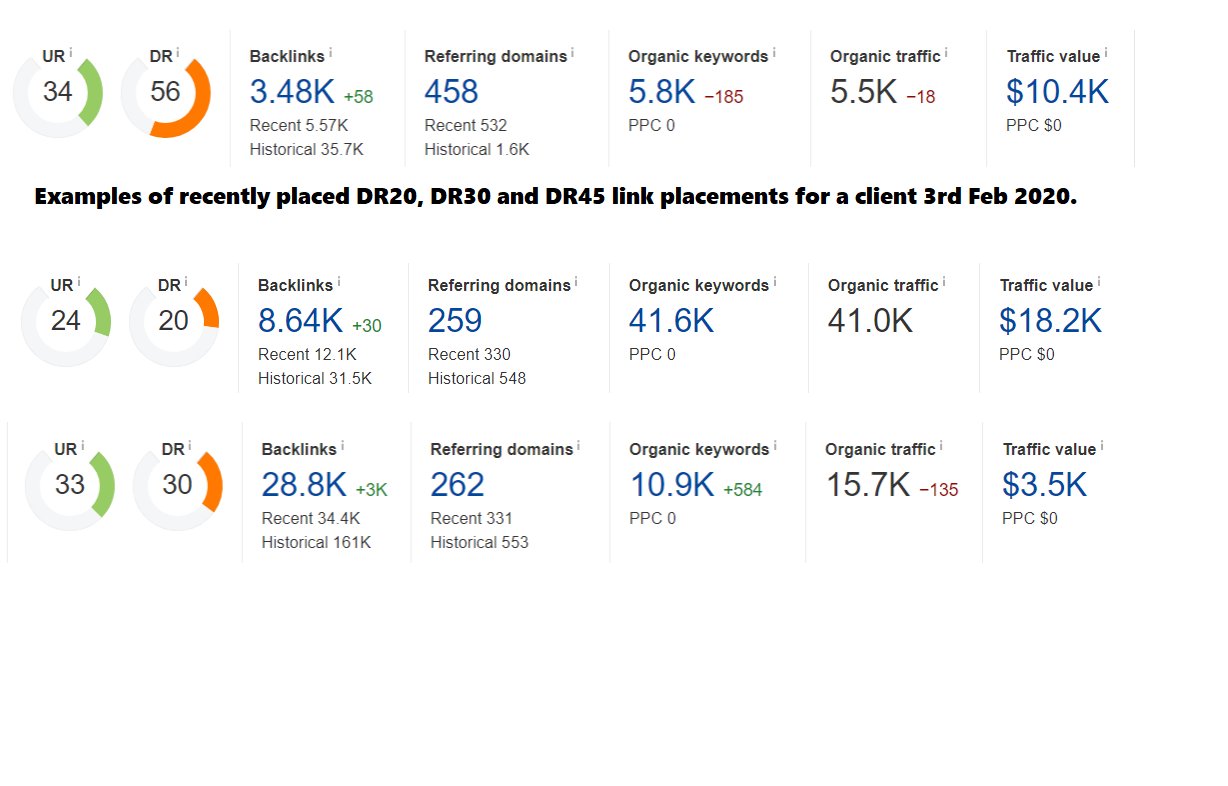Screen dimensions: 1228x786
Task: Click info icon beside top Organic traffic heading
Action: pyautogui.click(x=946, y=53)
